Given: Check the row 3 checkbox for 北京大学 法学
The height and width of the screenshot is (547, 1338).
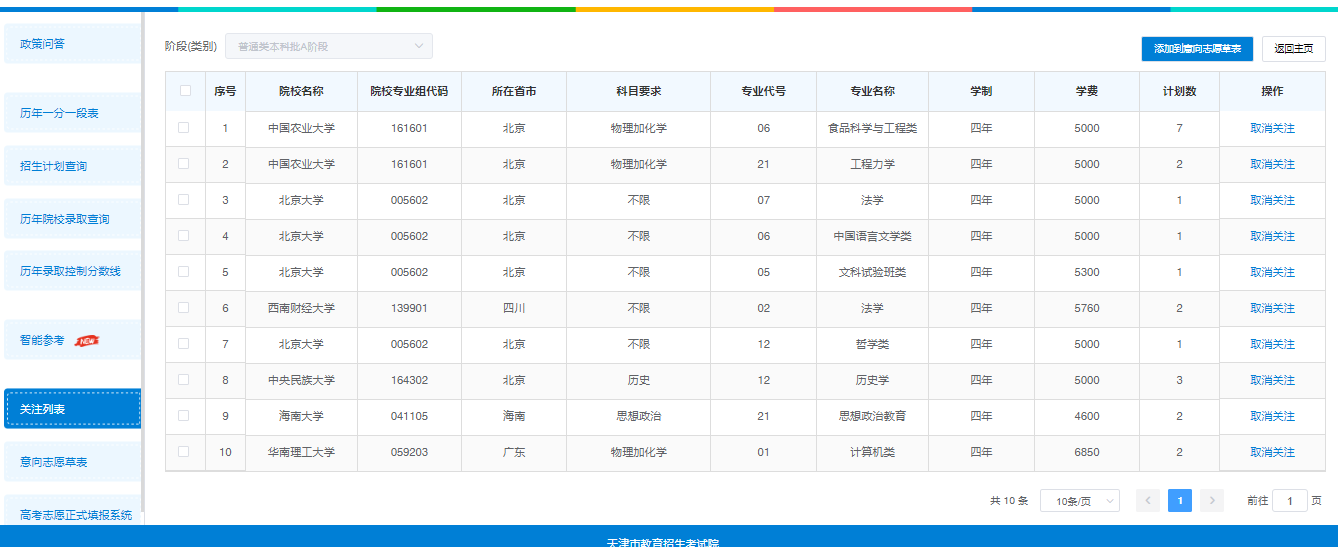Looking at the screenshot, I should tap(183, 200).
